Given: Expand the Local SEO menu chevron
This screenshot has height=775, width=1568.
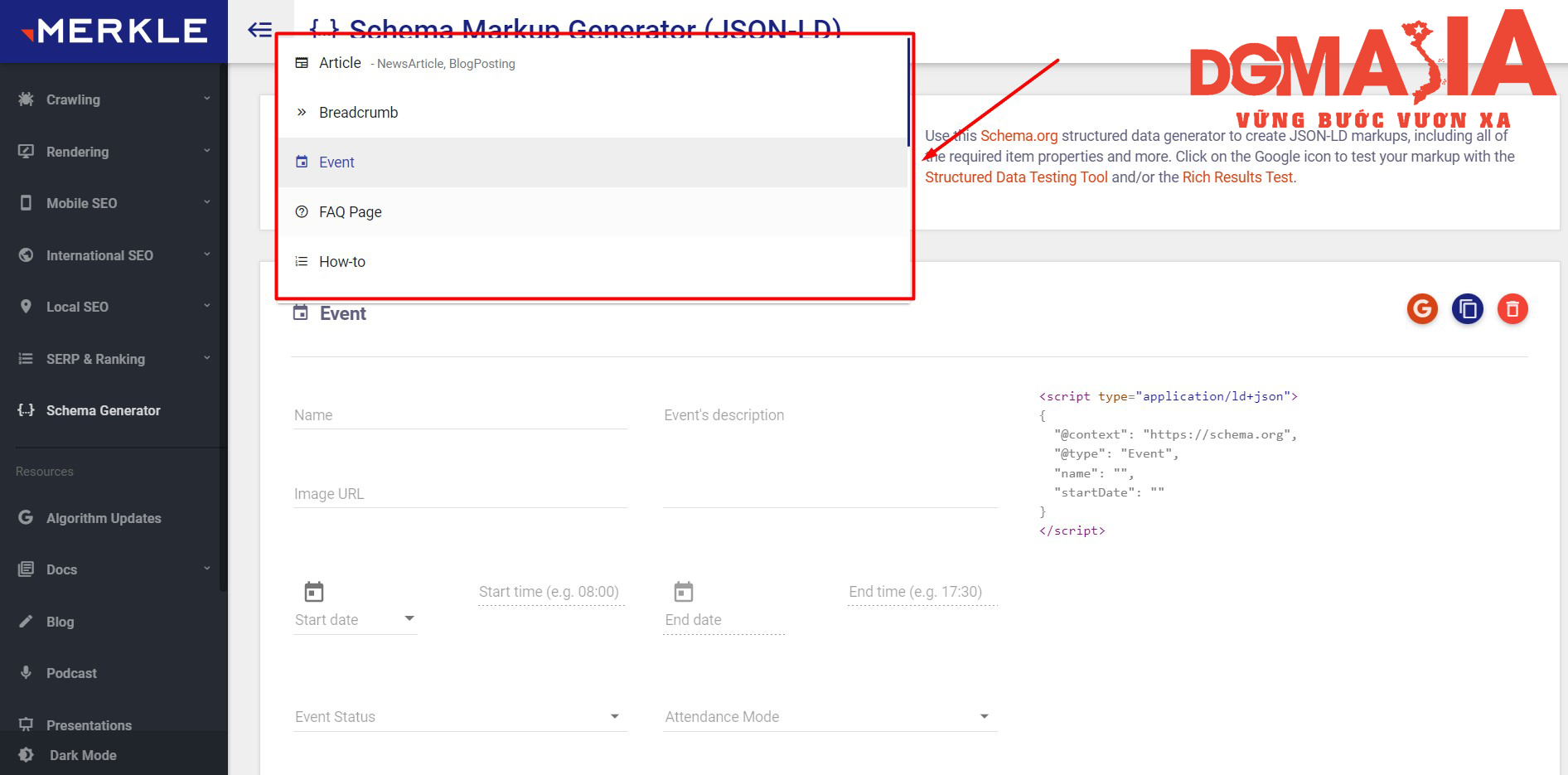Looking at the screenshot, I should click(207, 306).
